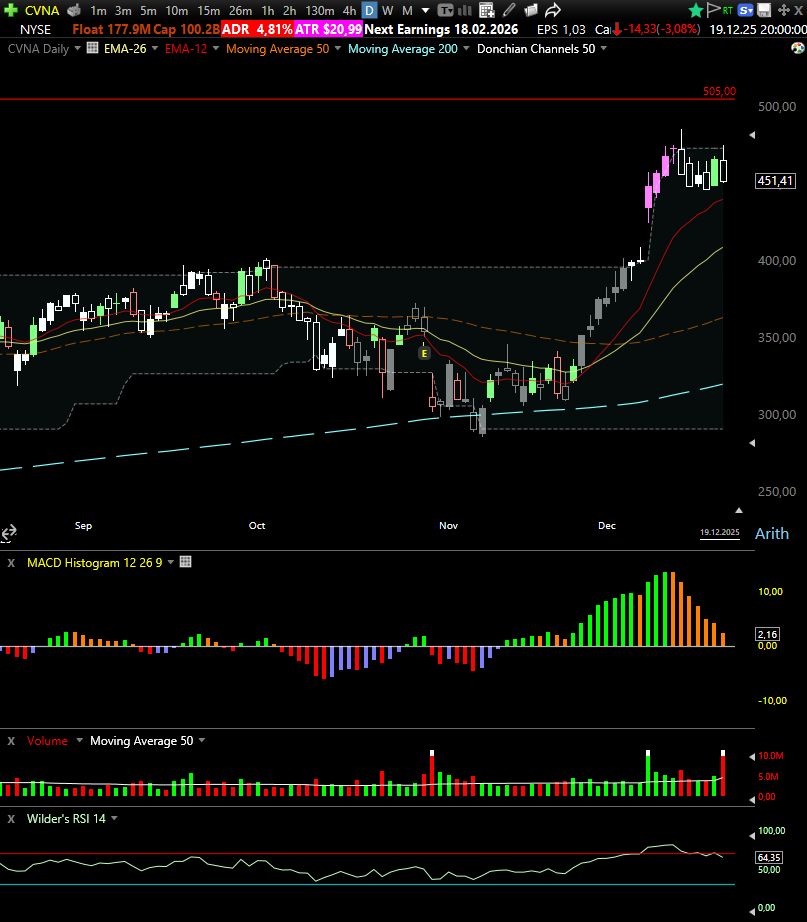
Task: Click the green star favorite icon
Action: click(696, 10)
